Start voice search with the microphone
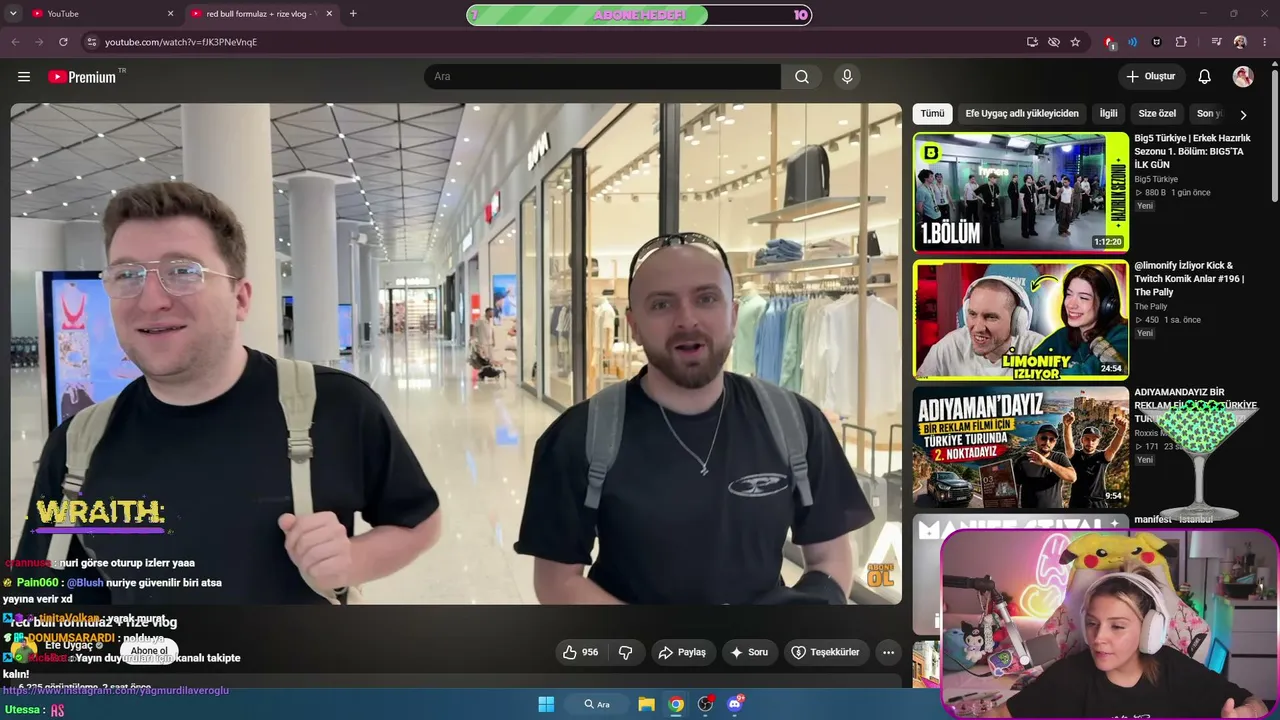This screenshot has height=720, width=1280. click(847, 77)
